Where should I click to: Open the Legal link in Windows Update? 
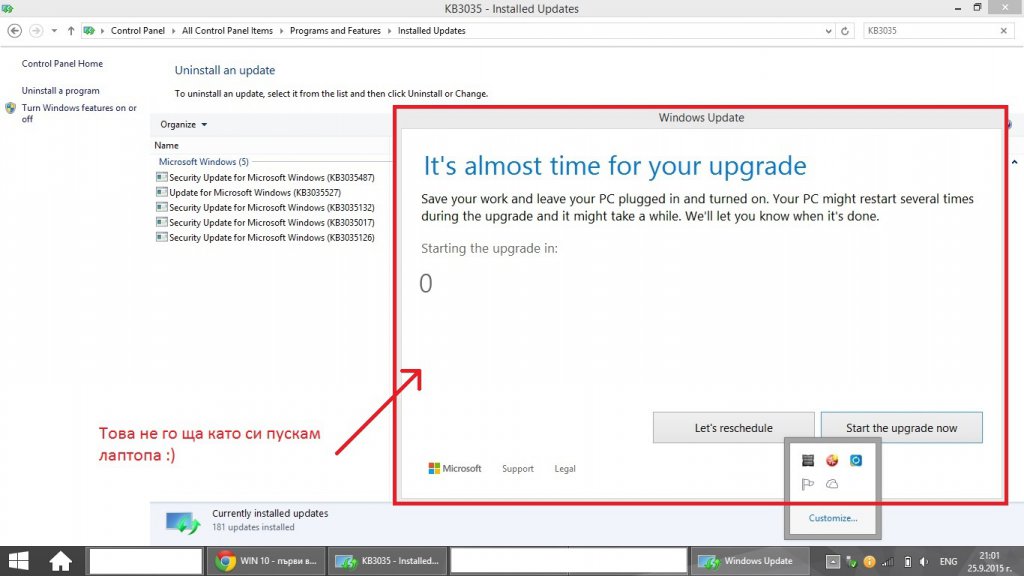[565, 468]
